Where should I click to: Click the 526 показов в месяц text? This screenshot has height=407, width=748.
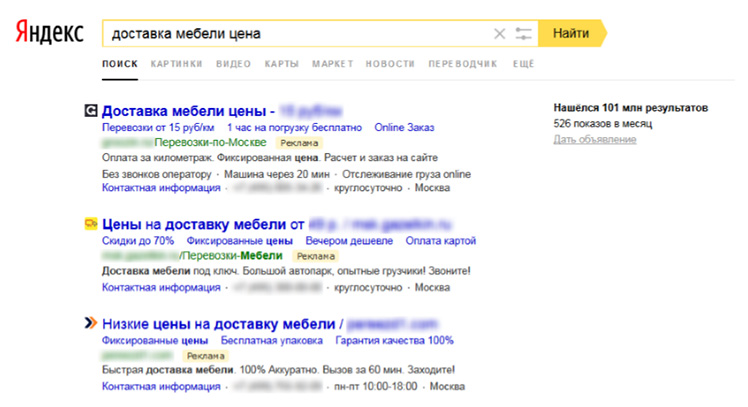coord(603,124)
